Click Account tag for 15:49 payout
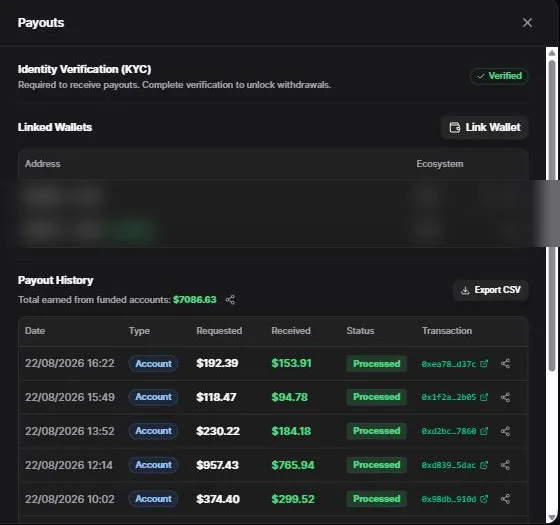Viewport: 560px width, 525px height. (x=153, y=397)
